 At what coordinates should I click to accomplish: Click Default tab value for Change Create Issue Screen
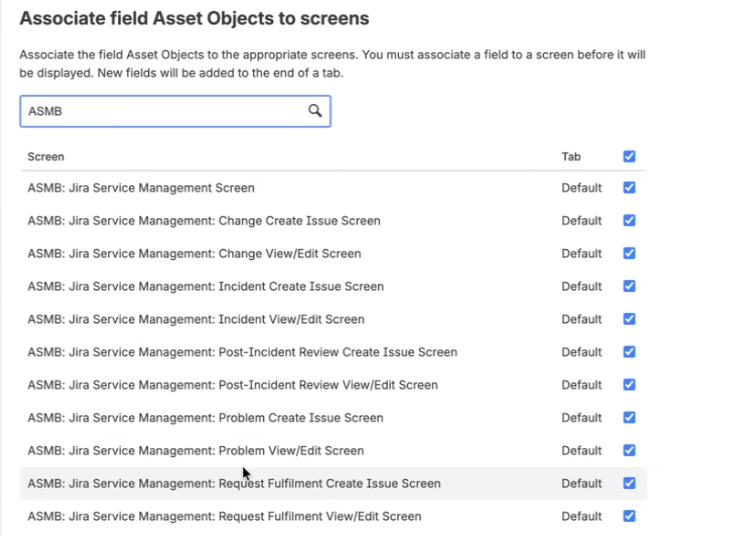(x=581, y=221)
